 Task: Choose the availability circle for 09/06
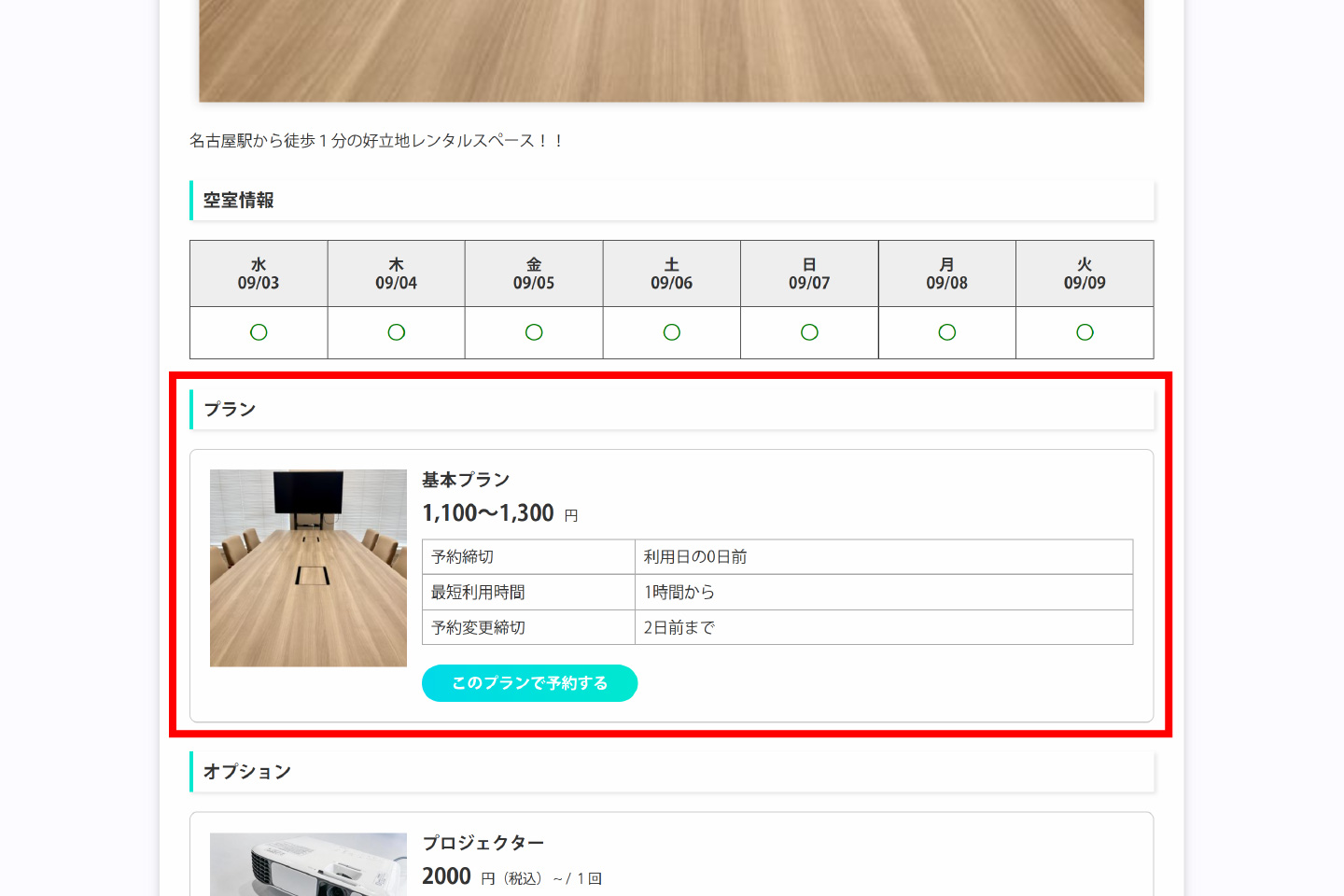[x=672, y=332]
